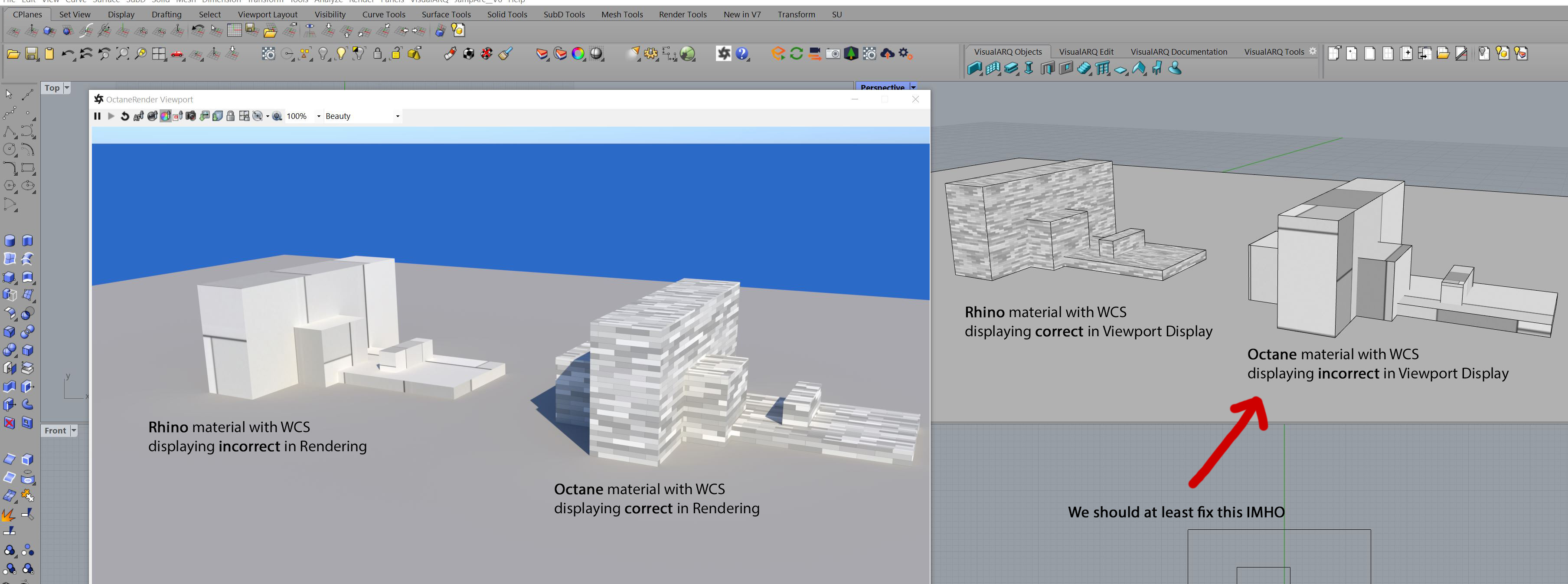Image resolution: width=1568 pixels, height=584 pixels.
Task: Open the Octane help question mark icon
Action: tap(742, 54)
